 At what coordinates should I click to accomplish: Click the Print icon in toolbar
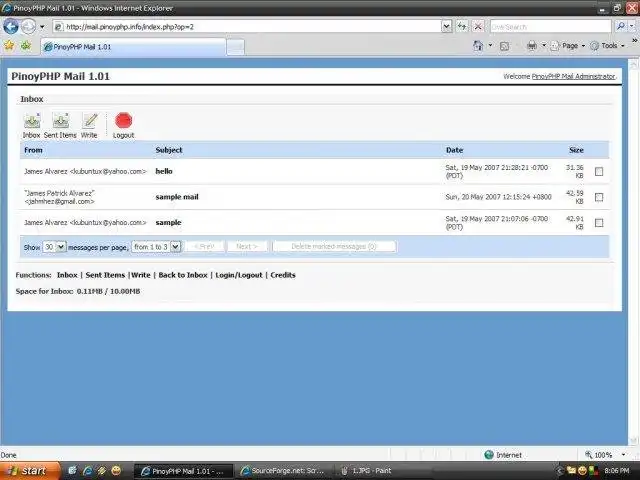[x=532, y=46]
